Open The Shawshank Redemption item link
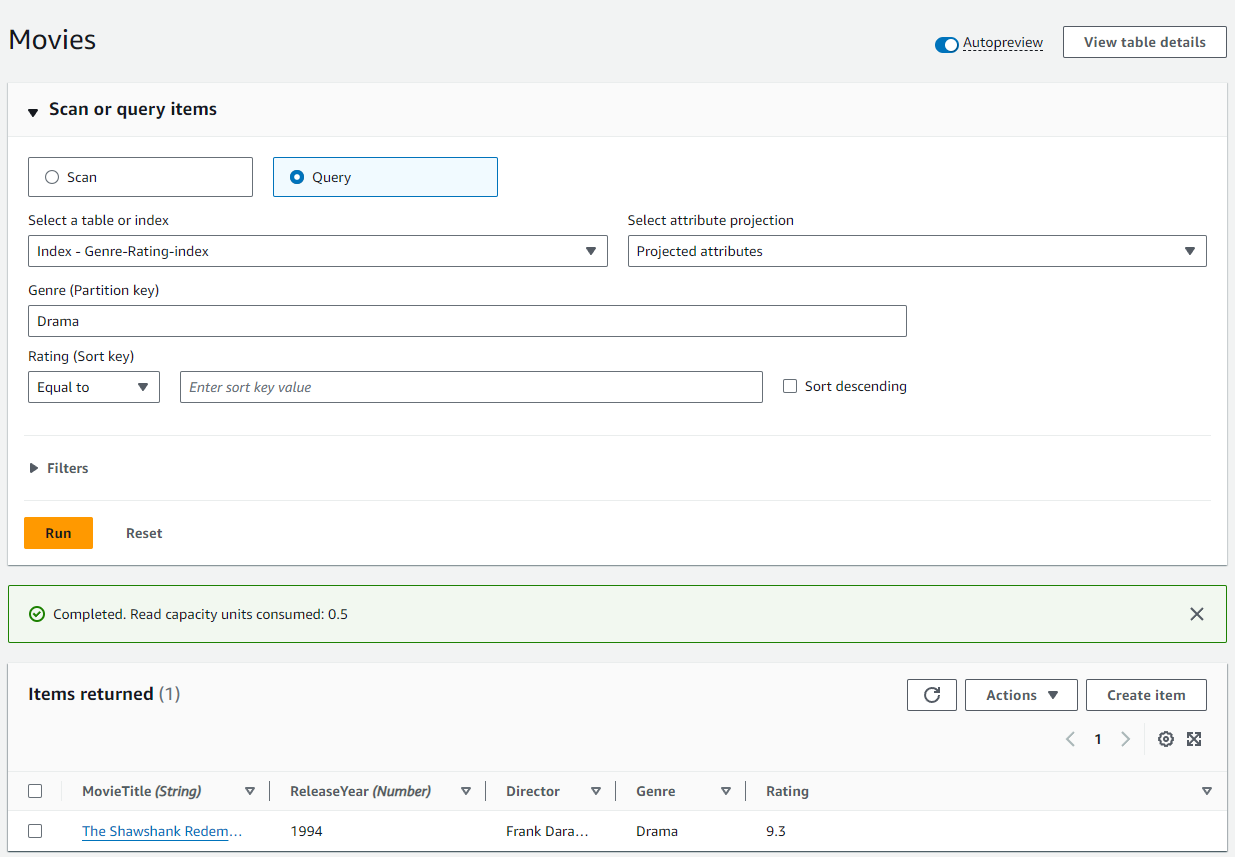 (162, 831)
